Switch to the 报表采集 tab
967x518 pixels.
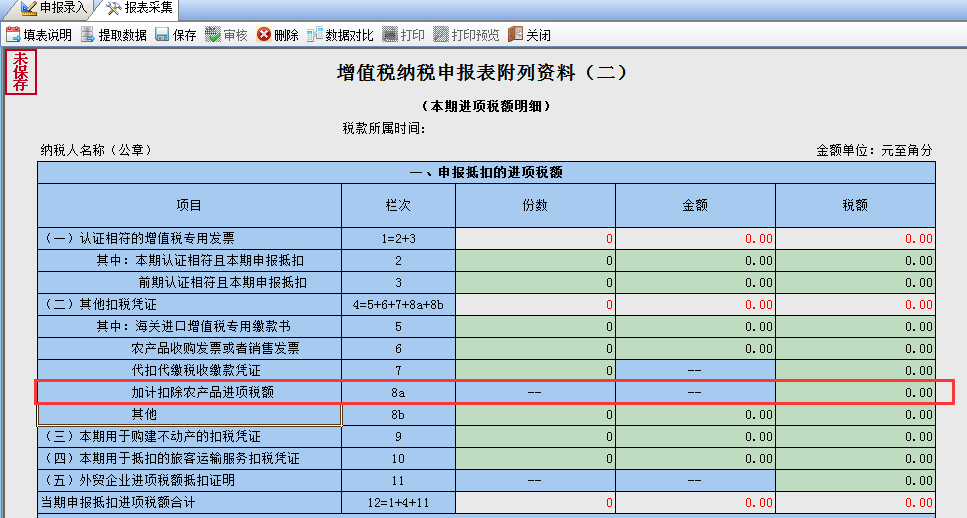(x=139, y=9)
